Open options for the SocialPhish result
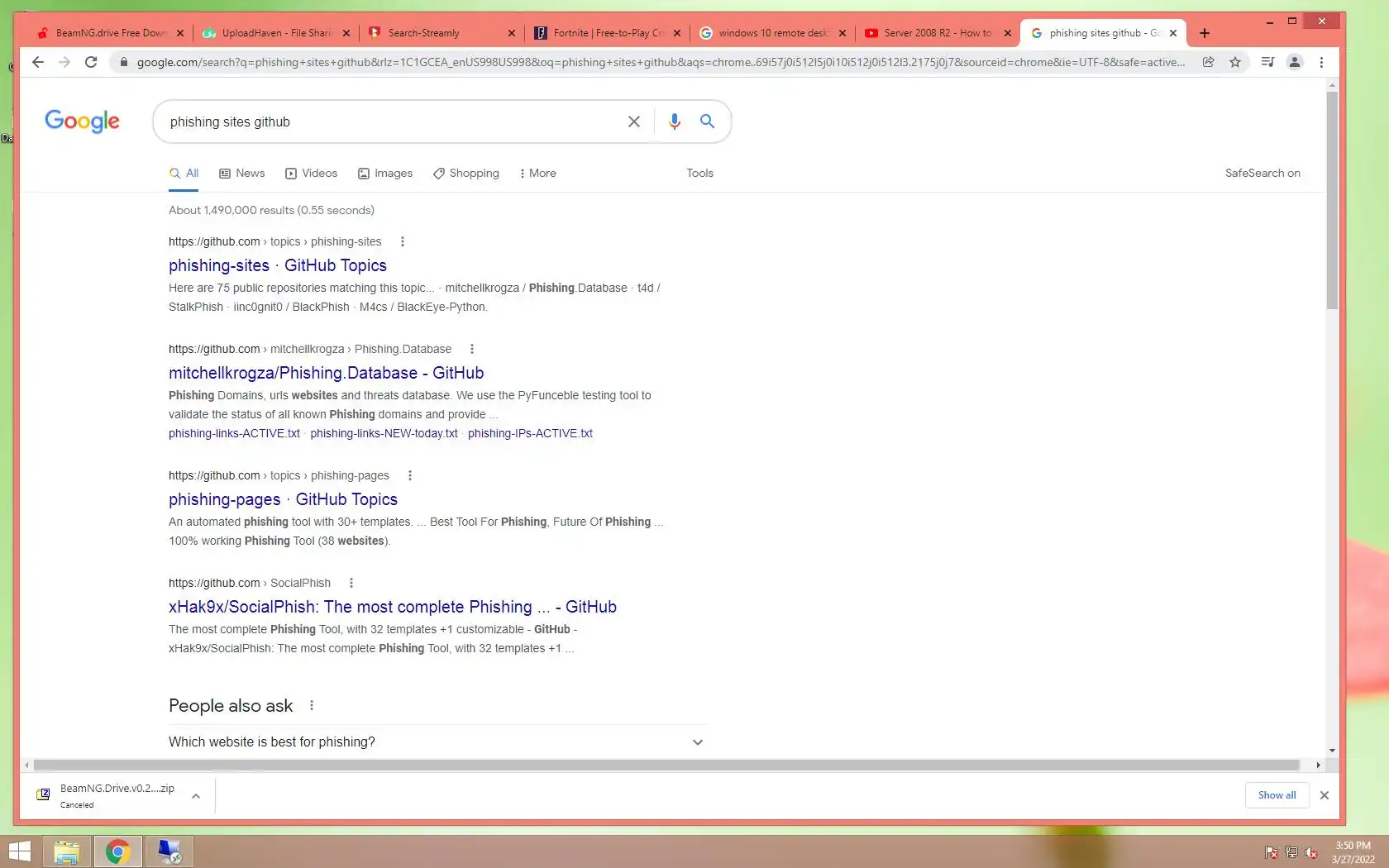1389x868 pixels. pos(351,583)
